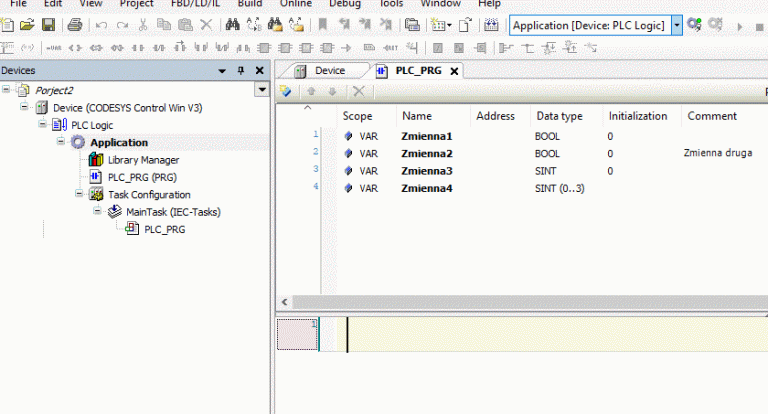Collapse the PLC Logic tree node
Screen dimensions: 768x414
(42, 125)
